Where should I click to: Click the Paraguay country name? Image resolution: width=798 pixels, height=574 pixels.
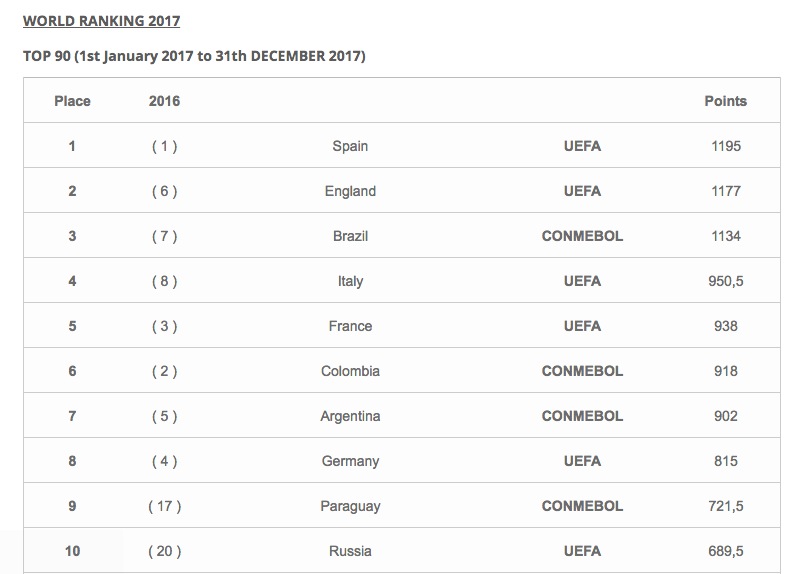point(350,506)
